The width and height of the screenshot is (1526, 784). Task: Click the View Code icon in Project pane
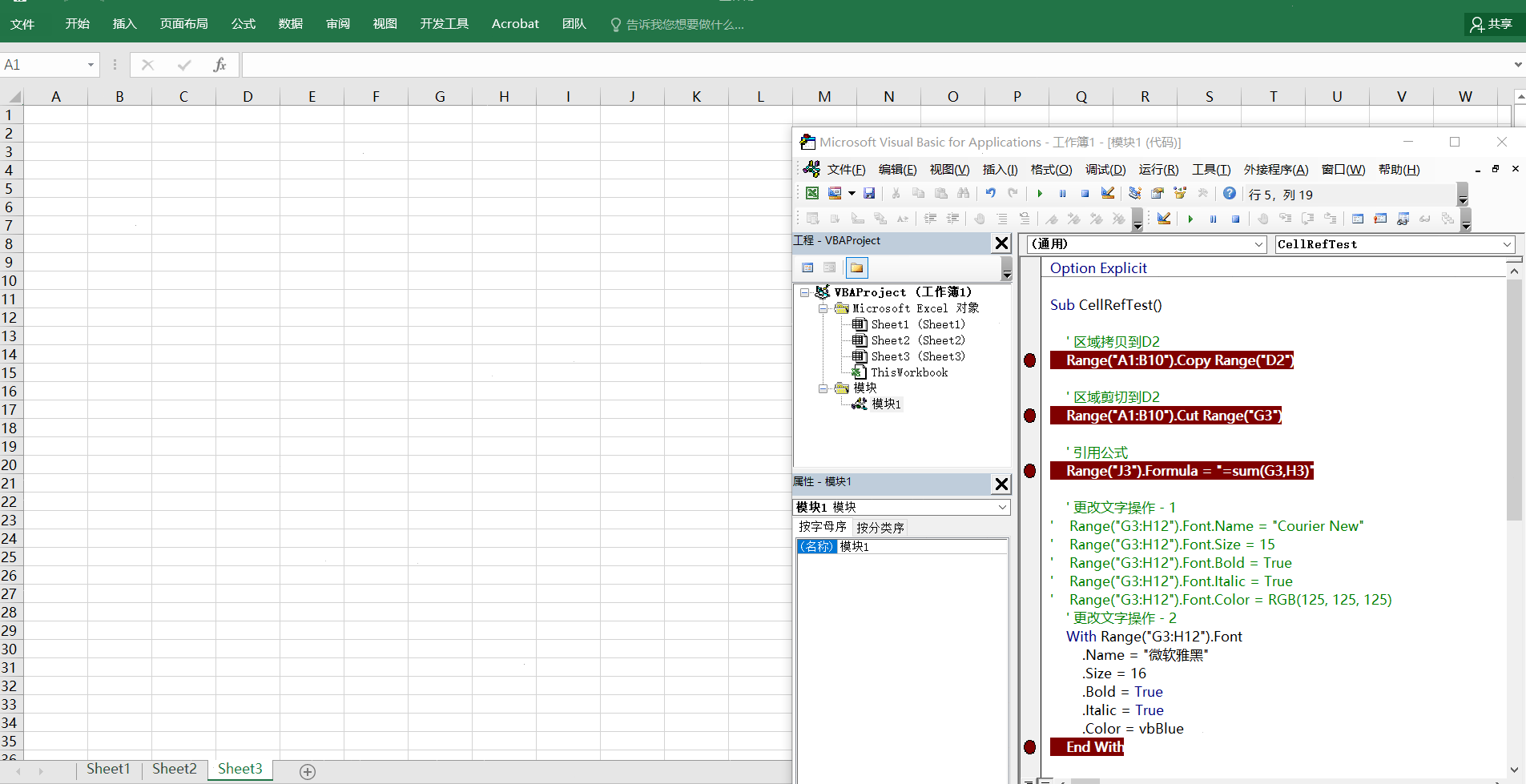[807, 267]
